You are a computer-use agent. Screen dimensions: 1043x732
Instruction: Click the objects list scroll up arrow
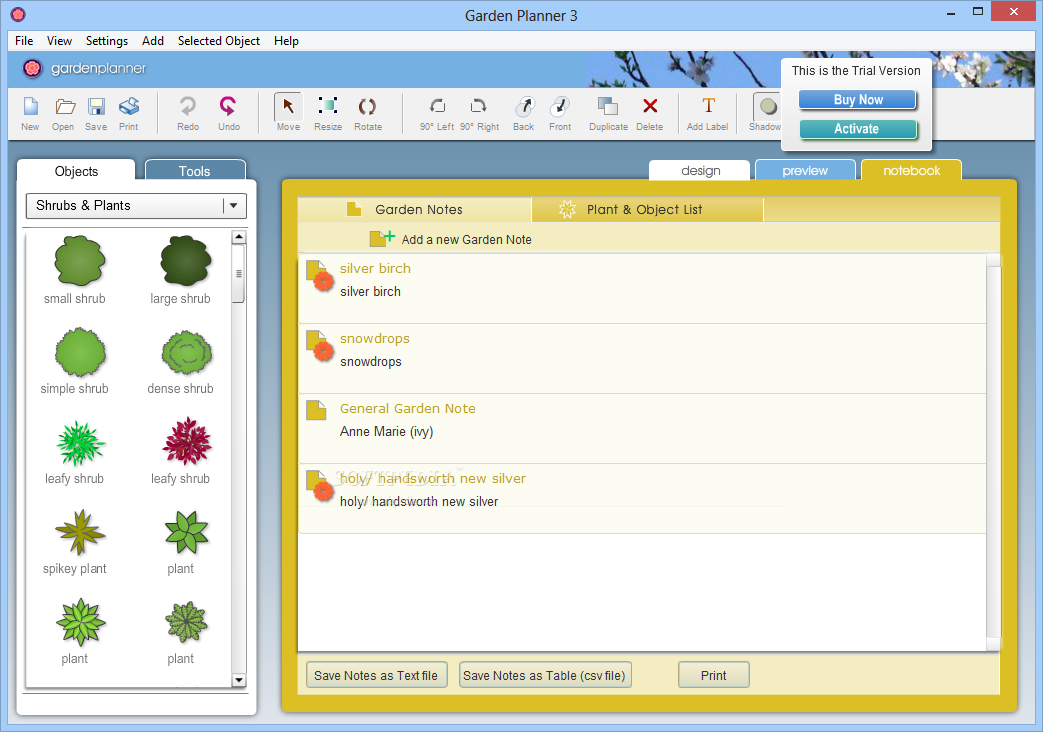tap(239, 237)
